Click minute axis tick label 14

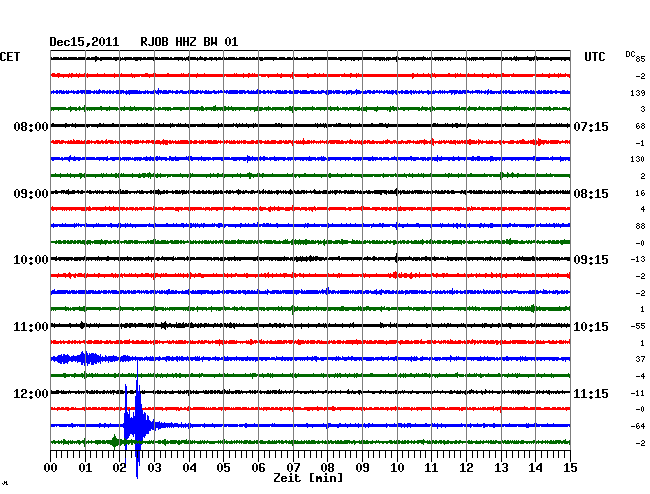point(535,468)
